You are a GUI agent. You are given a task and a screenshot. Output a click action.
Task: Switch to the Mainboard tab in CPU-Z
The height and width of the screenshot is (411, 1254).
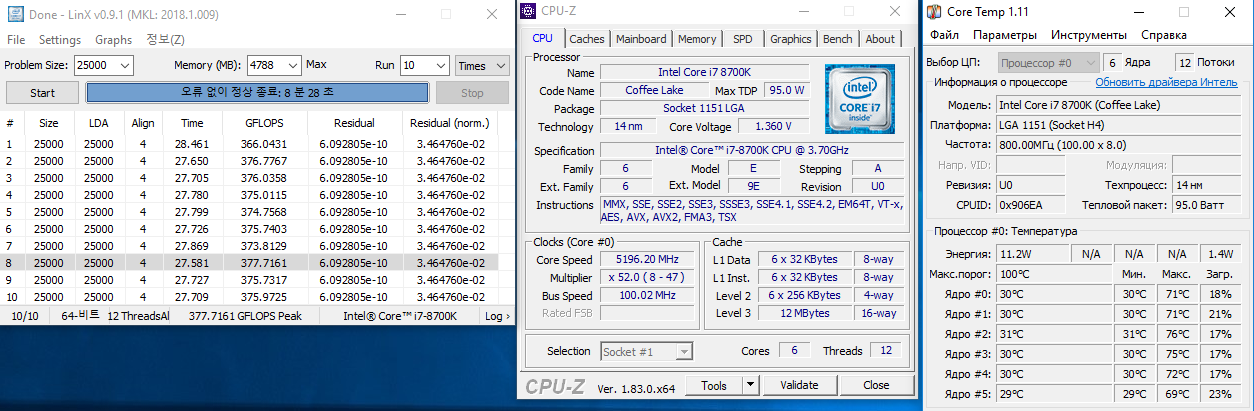tap(641, 39)
